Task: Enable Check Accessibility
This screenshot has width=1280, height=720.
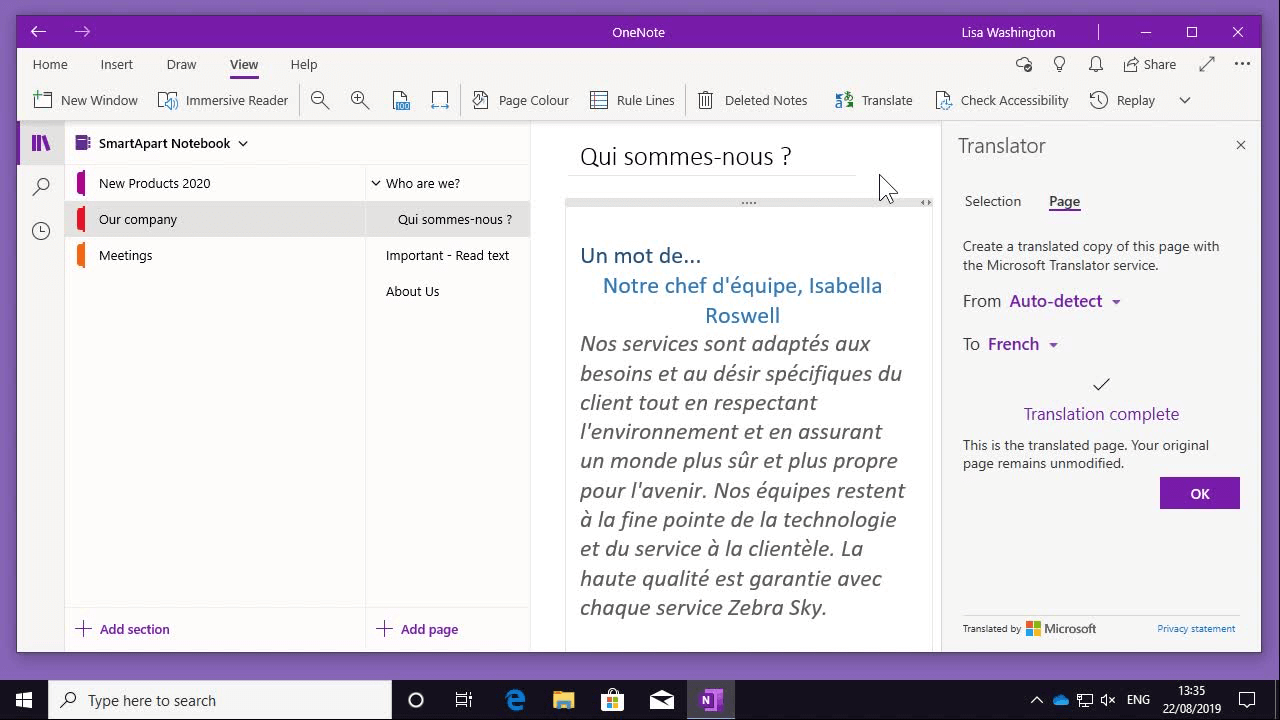Action: [1002, 100]
